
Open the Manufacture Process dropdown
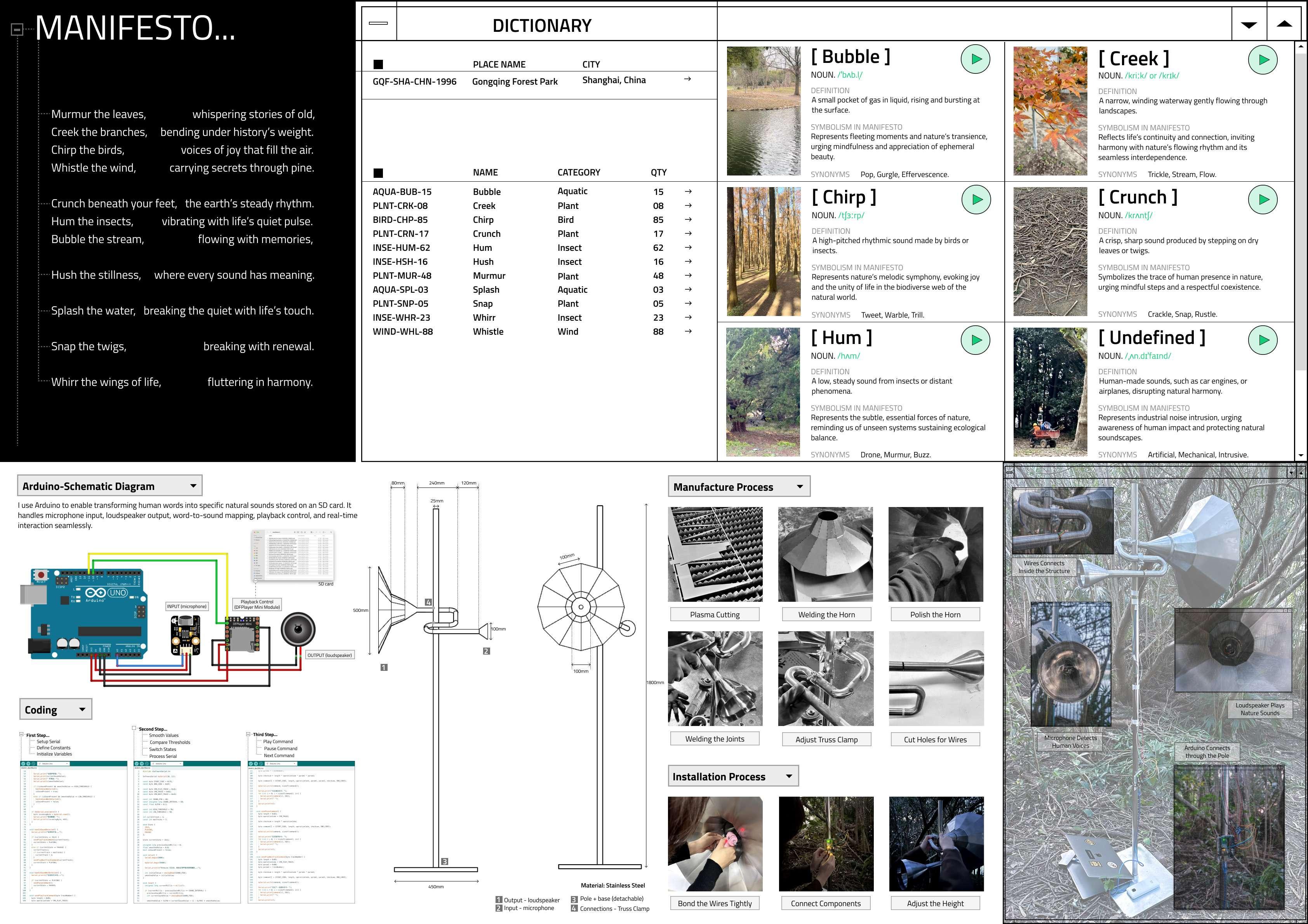(800, 486)
